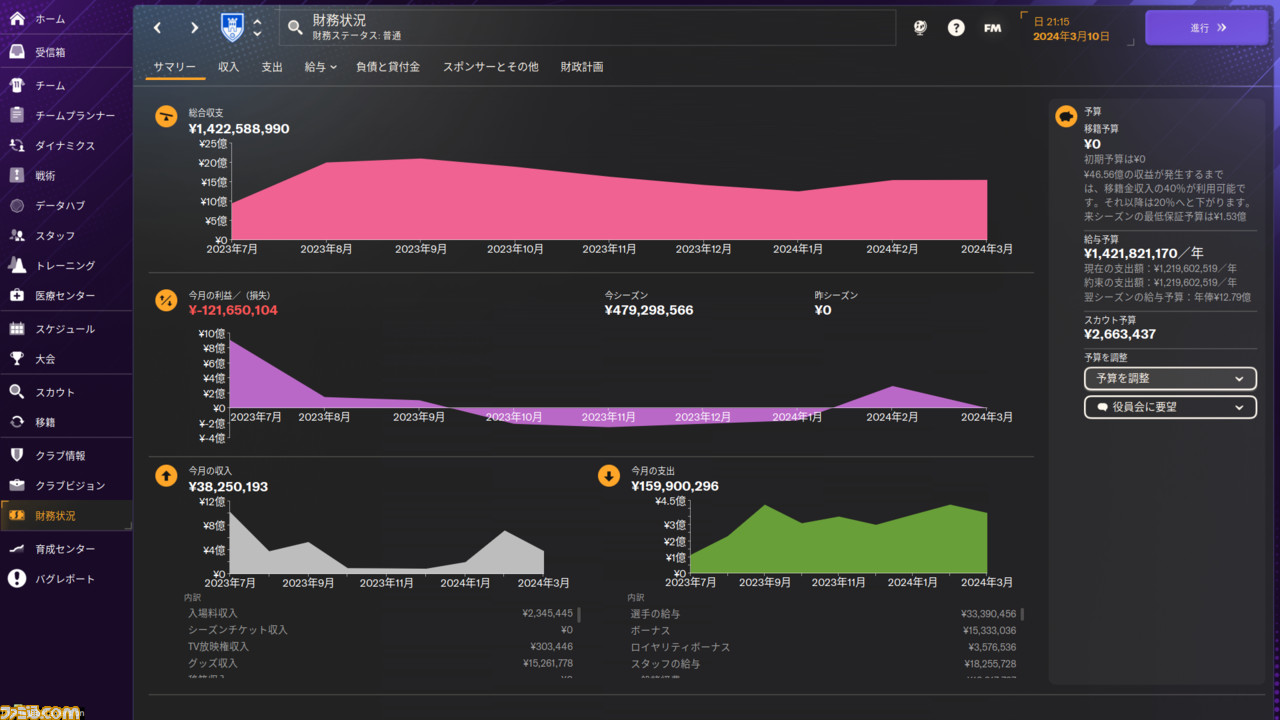Open the 予算を調整 dropdown
Image resolution: width=1280 pixels, height=720 pixels.
(x=1170, y=379)
